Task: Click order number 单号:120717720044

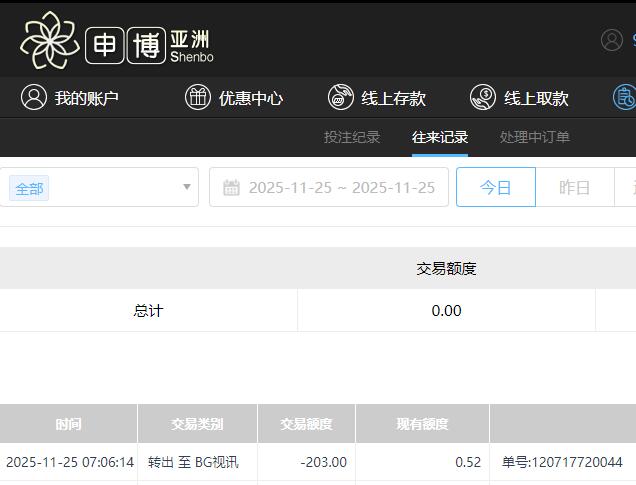Action: point(562,462)
